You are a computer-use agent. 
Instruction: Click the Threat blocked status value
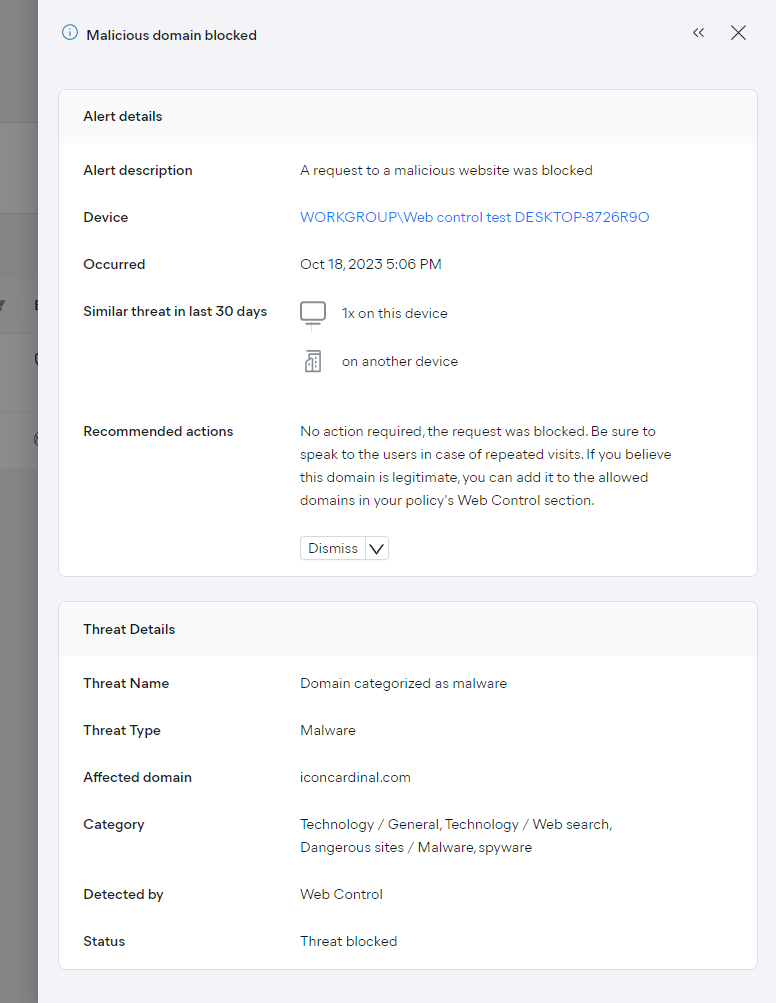[349, 942]
